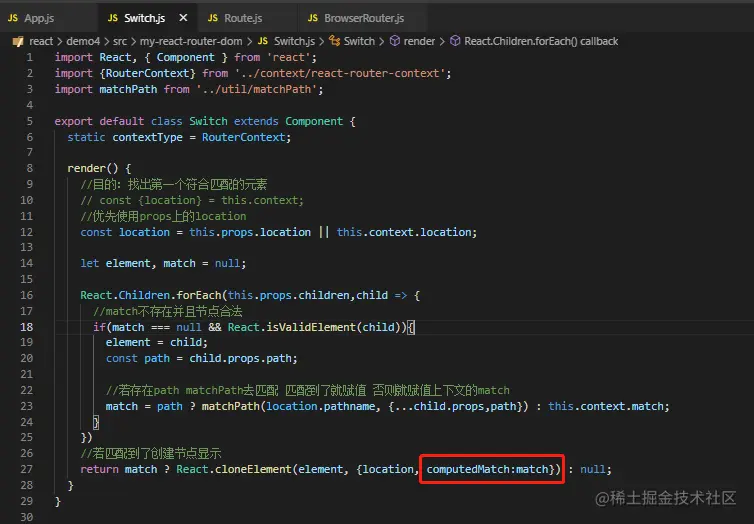The height and width of the screenshot is (524, 754).
Task: Click 'child.props.path' on line 20
Action: point(240,359)
